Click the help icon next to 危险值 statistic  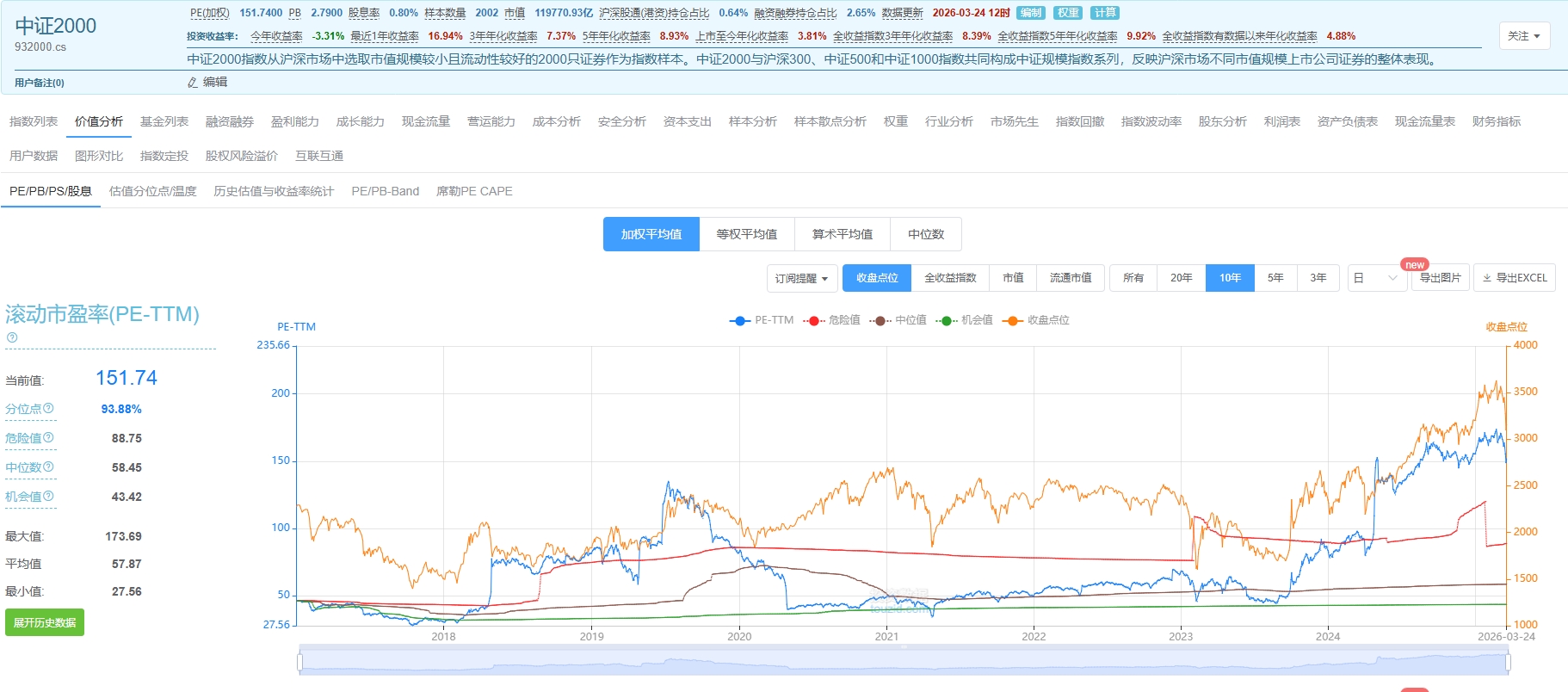pos(48,437)
